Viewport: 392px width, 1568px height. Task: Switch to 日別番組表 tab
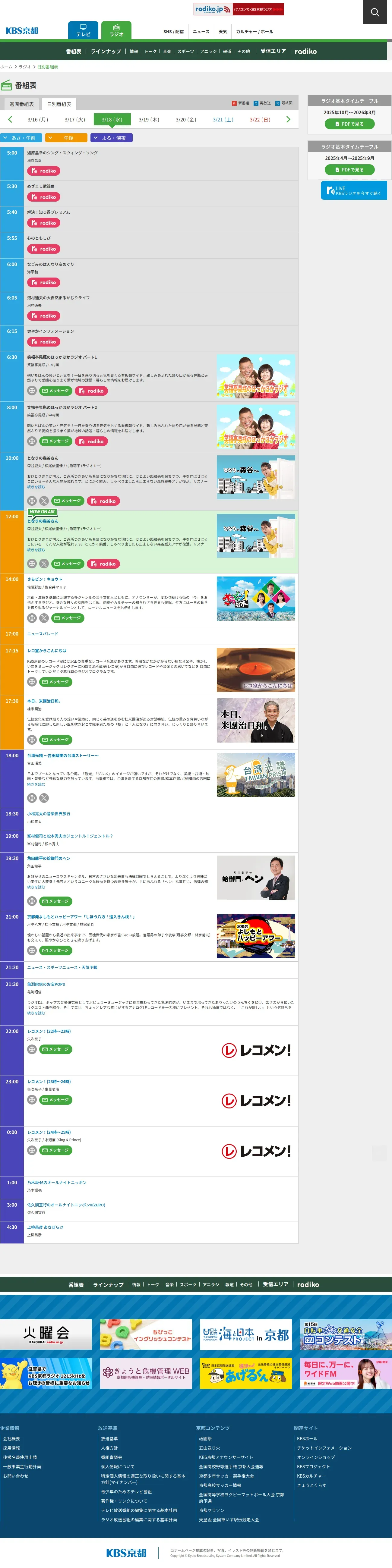59,104
